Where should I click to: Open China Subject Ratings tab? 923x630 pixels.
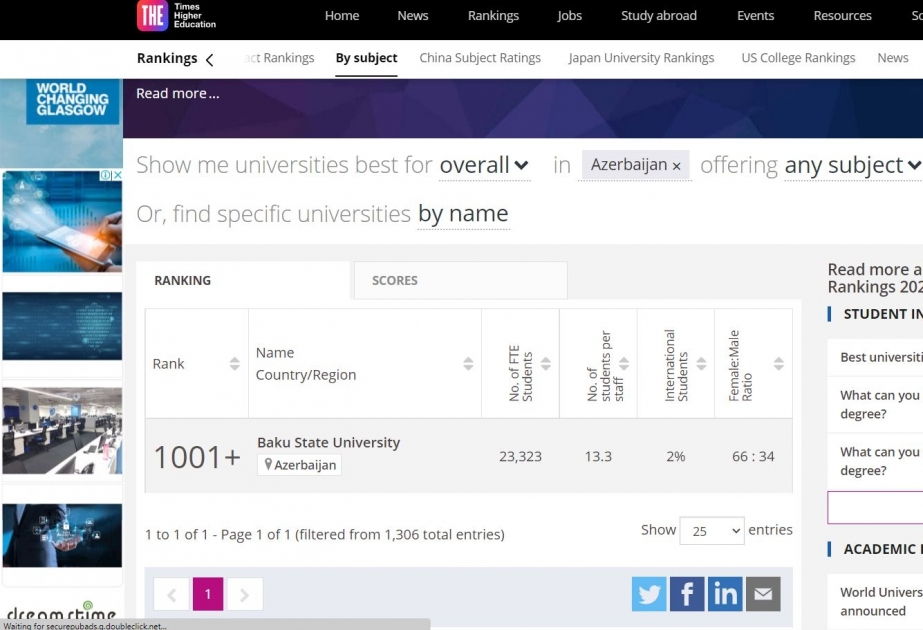click(x=480, y=58)
